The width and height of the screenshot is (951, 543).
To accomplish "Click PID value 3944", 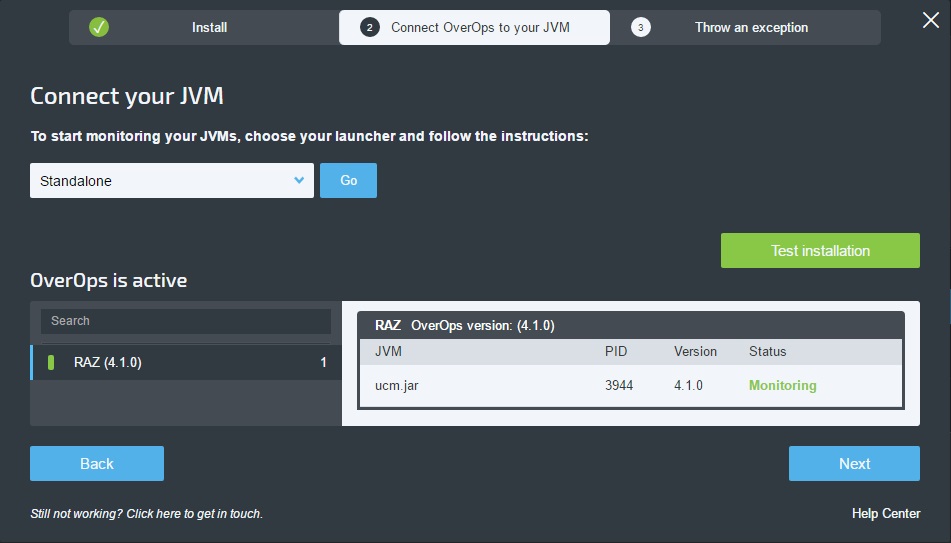I will (x=619, y=385).
